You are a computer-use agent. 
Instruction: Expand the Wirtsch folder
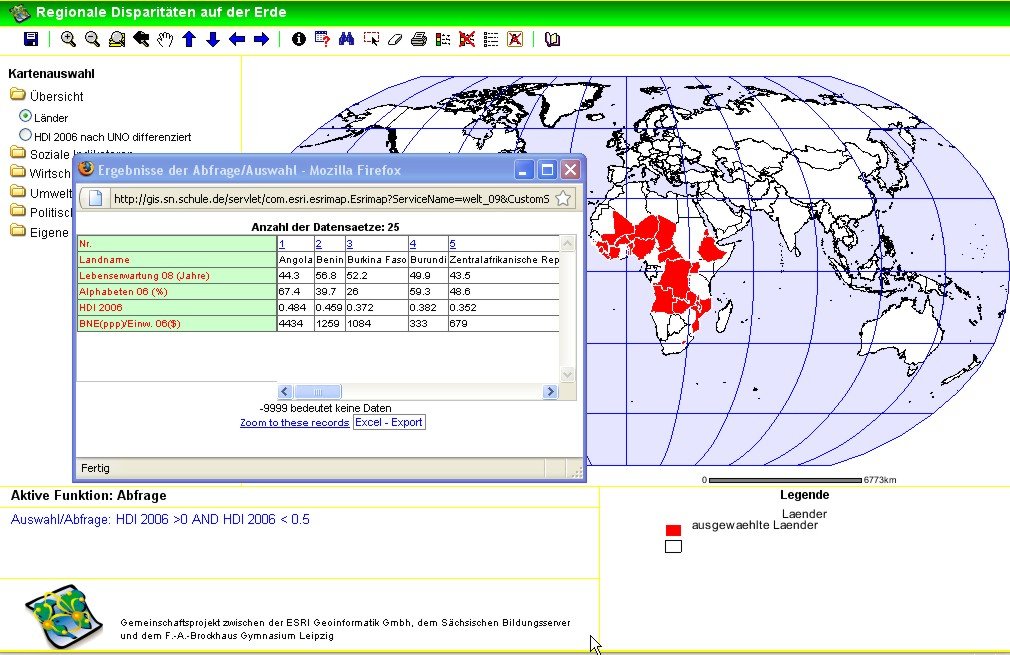(17, 172)
